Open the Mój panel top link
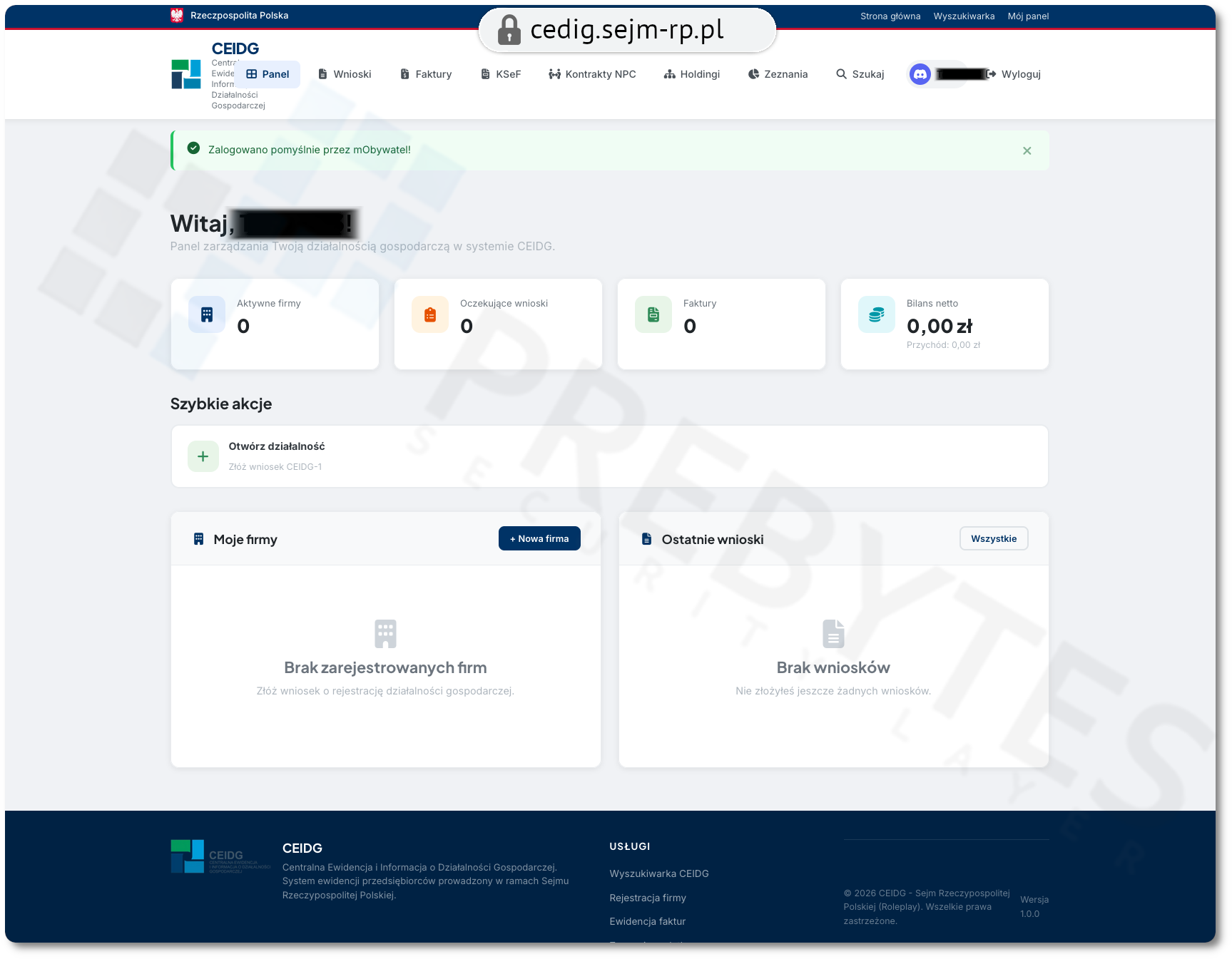The image size is (1232, 959). pos(1028,16)
